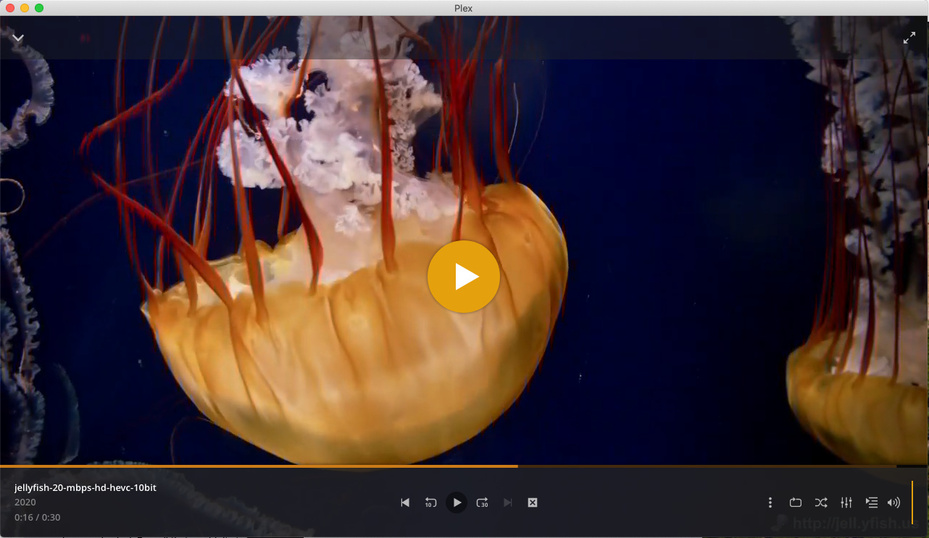Click the title jellyfish-20-mbps-hd-hevc-10bit
Image resolution: width=929 pixels, height=538 pixels.
coord(85,488)
